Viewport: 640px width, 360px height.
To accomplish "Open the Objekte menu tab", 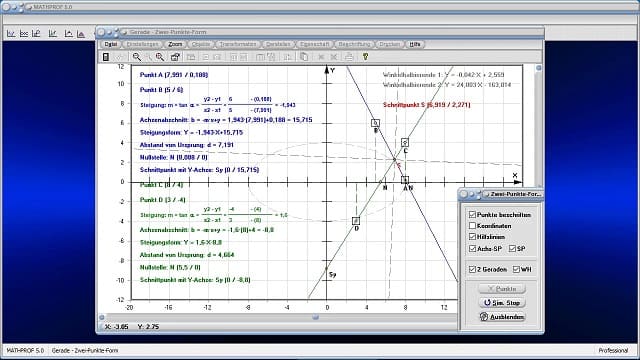I will coord(201,44).
